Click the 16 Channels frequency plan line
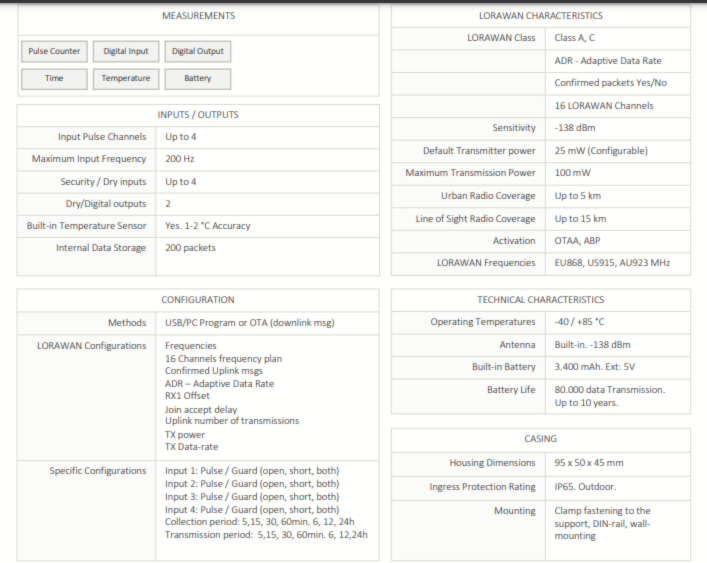The height and width of the screenshot is (563, 707). point(223,359)
